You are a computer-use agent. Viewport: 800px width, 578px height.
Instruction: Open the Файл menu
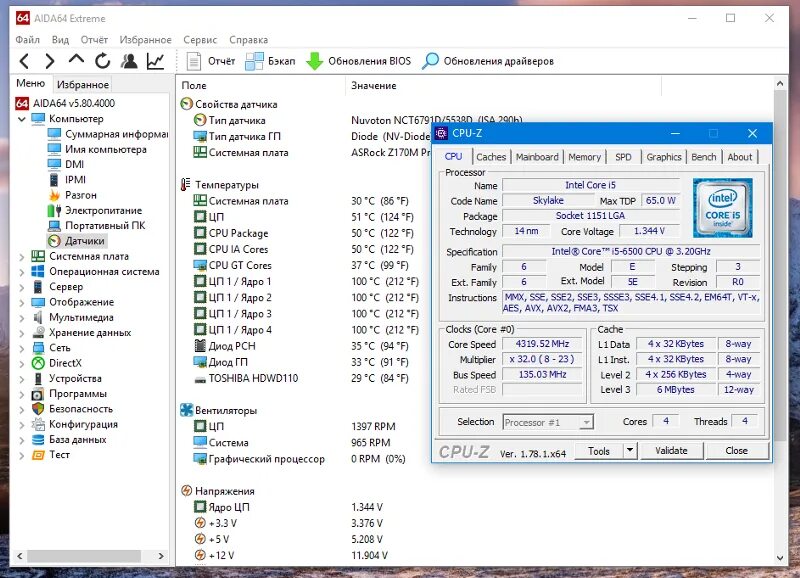[28, 40]
